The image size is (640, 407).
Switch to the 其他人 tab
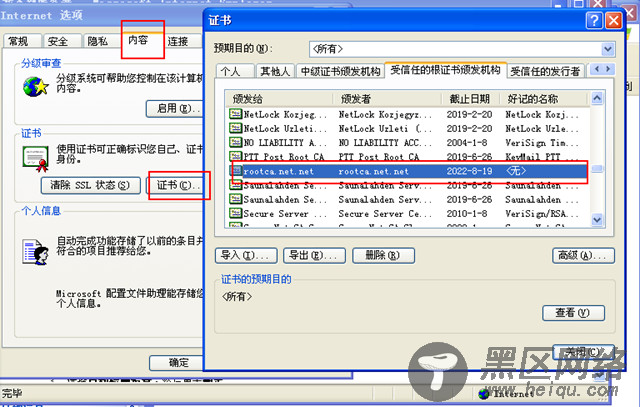tap(275, 71)
